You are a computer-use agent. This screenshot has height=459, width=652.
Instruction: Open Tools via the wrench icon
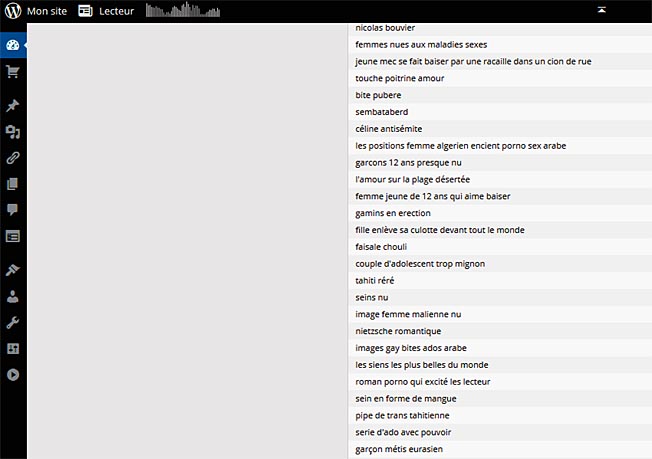[x=13, y=323]
